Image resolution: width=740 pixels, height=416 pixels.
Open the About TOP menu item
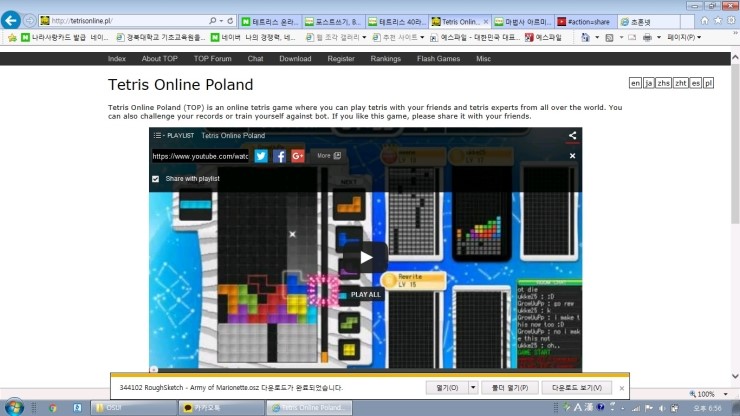(x=160, y=59)
